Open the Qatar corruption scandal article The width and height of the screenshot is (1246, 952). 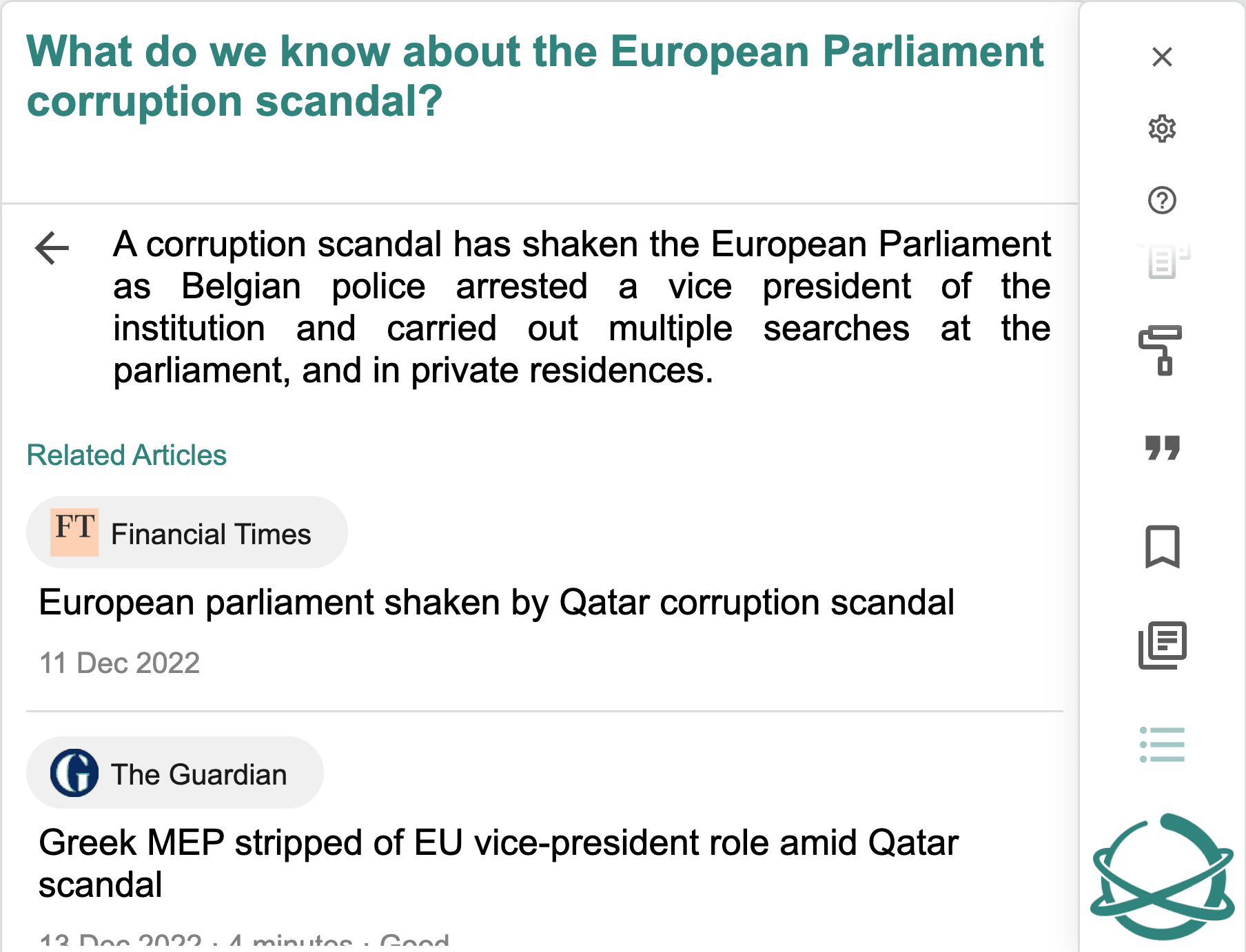(x=496, y=603)
